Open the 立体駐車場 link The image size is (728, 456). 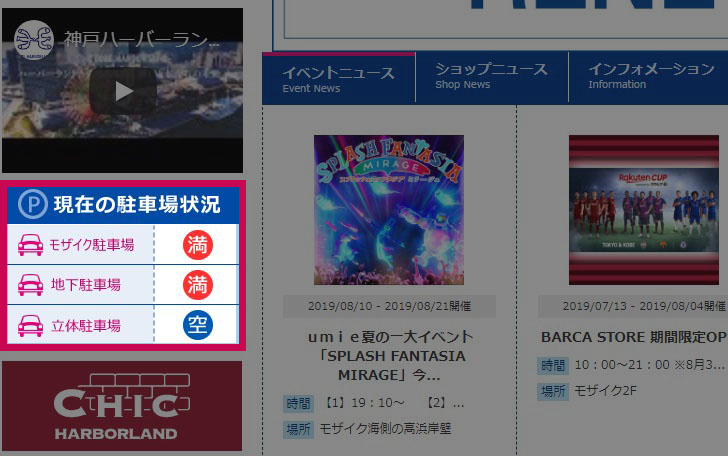pos(86,326)
